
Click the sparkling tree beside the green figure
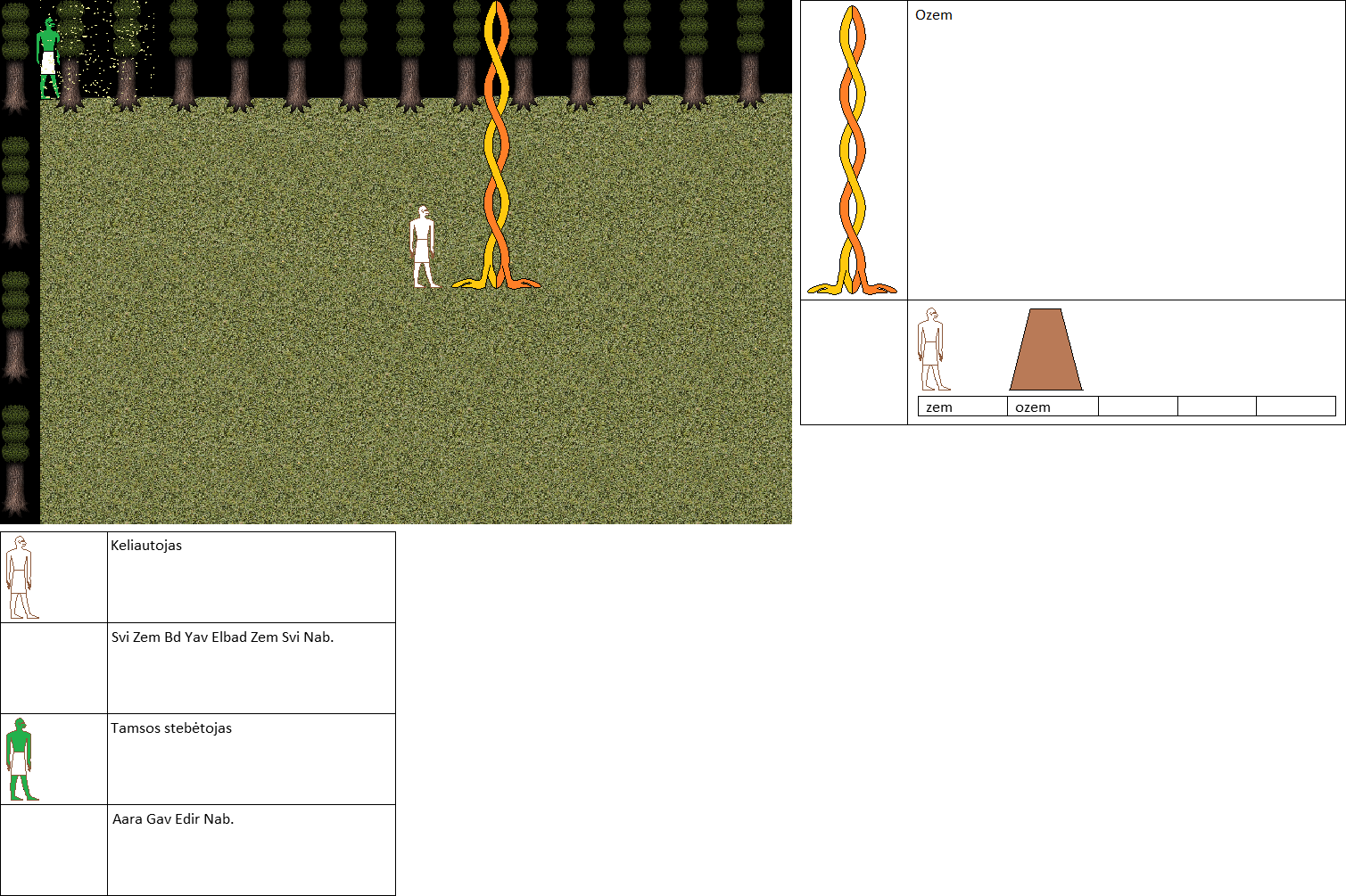point(125,55)
